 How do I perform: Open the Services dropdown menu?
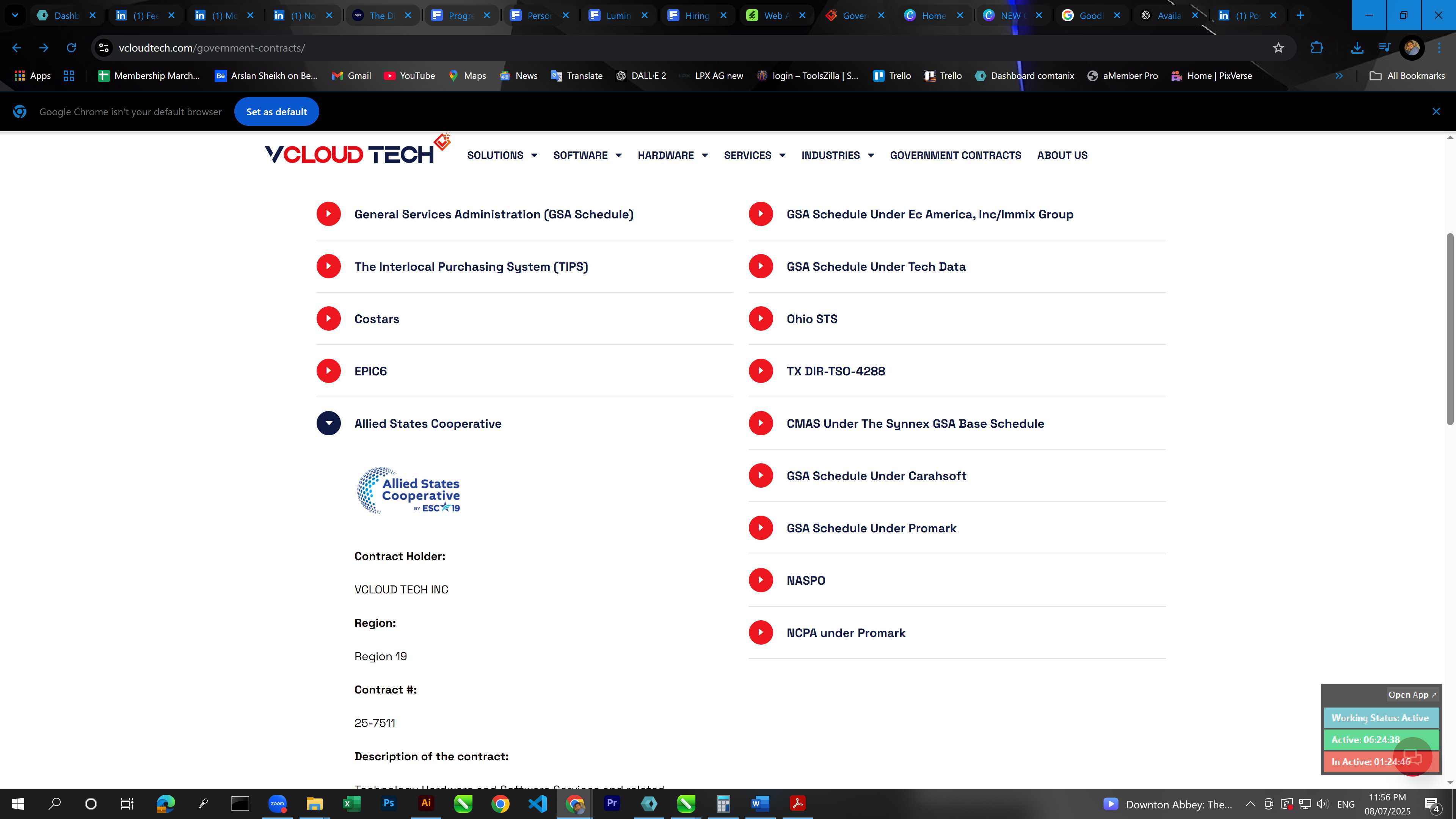(x=755, y=155)
